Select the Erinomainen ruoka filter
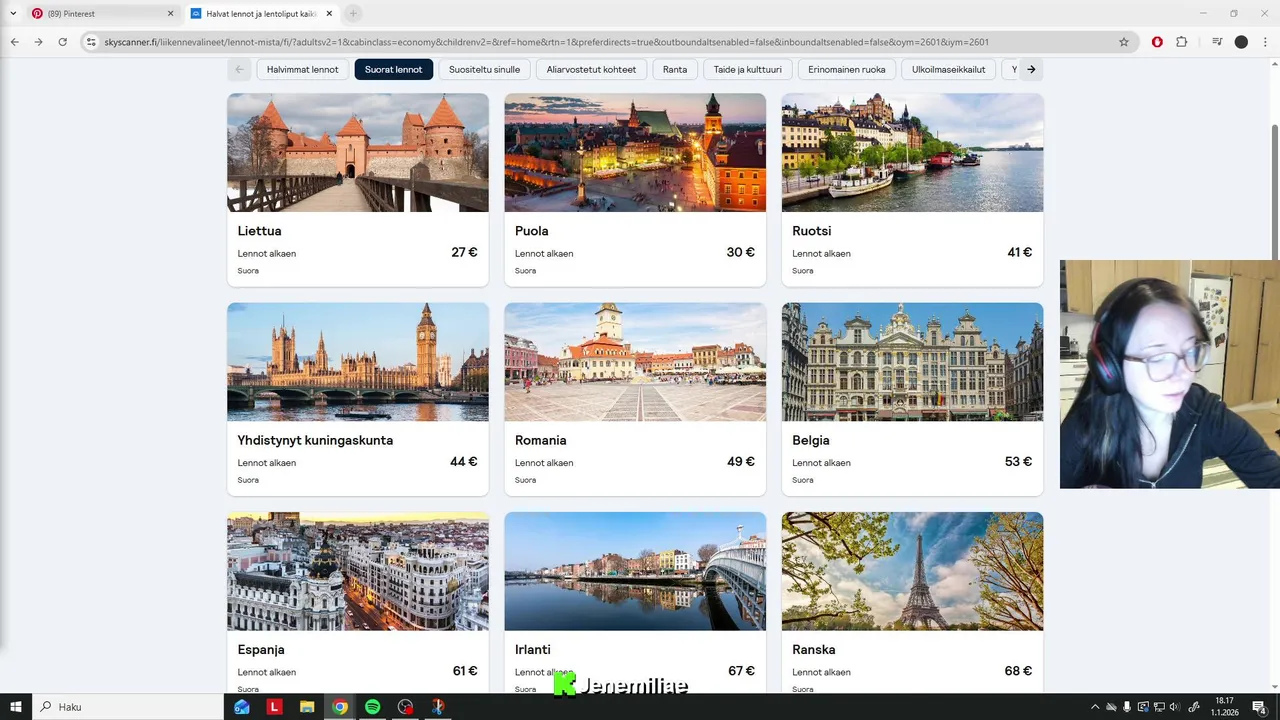1280x720 pixels. pos(847,69)
